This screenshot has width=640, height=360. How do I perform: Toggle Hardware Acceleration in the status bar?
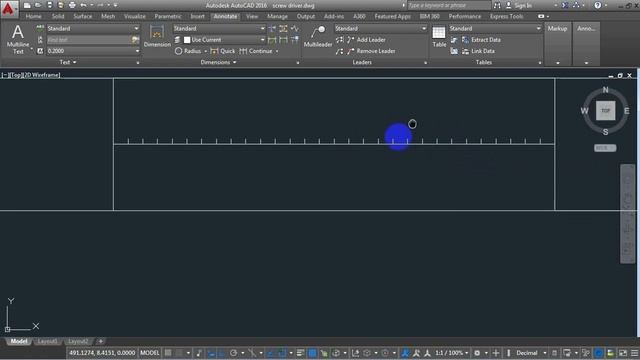coord(598,353)
